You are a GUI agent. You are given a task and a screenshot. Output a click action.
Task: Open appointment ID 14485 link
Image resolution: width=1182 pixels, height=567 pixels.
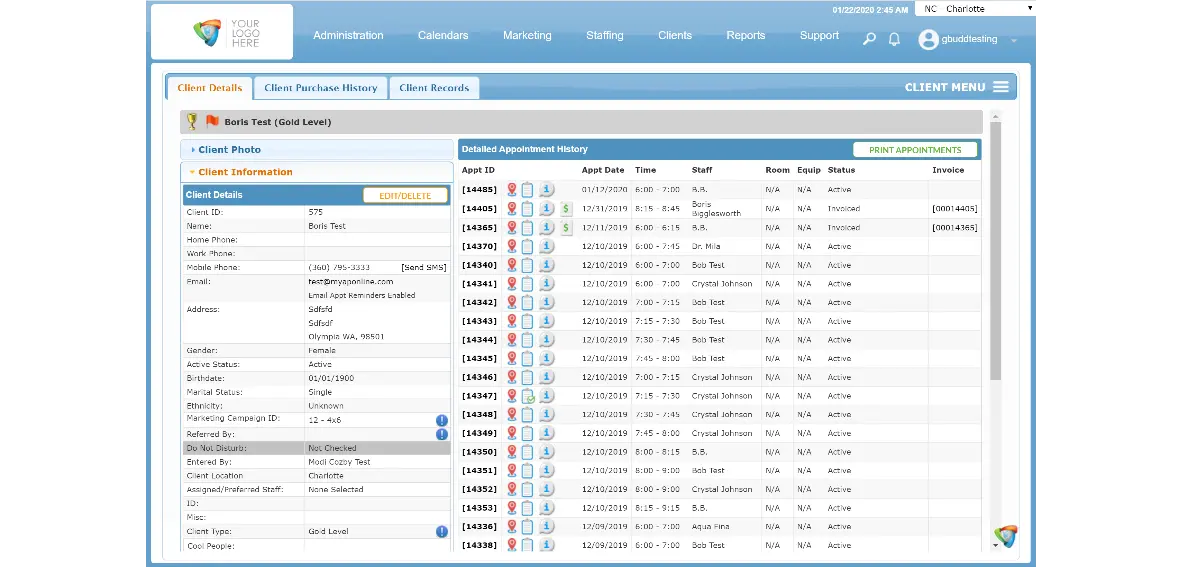pyautogui.click(x=479, y=190)
